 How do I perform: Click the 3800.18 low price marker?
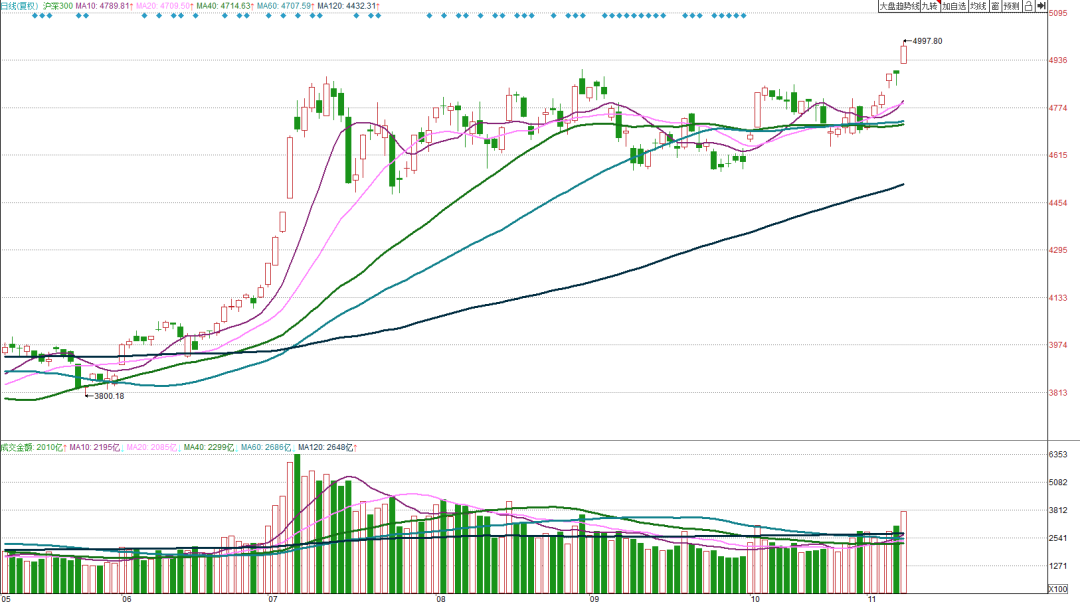[x=109, y=396]
